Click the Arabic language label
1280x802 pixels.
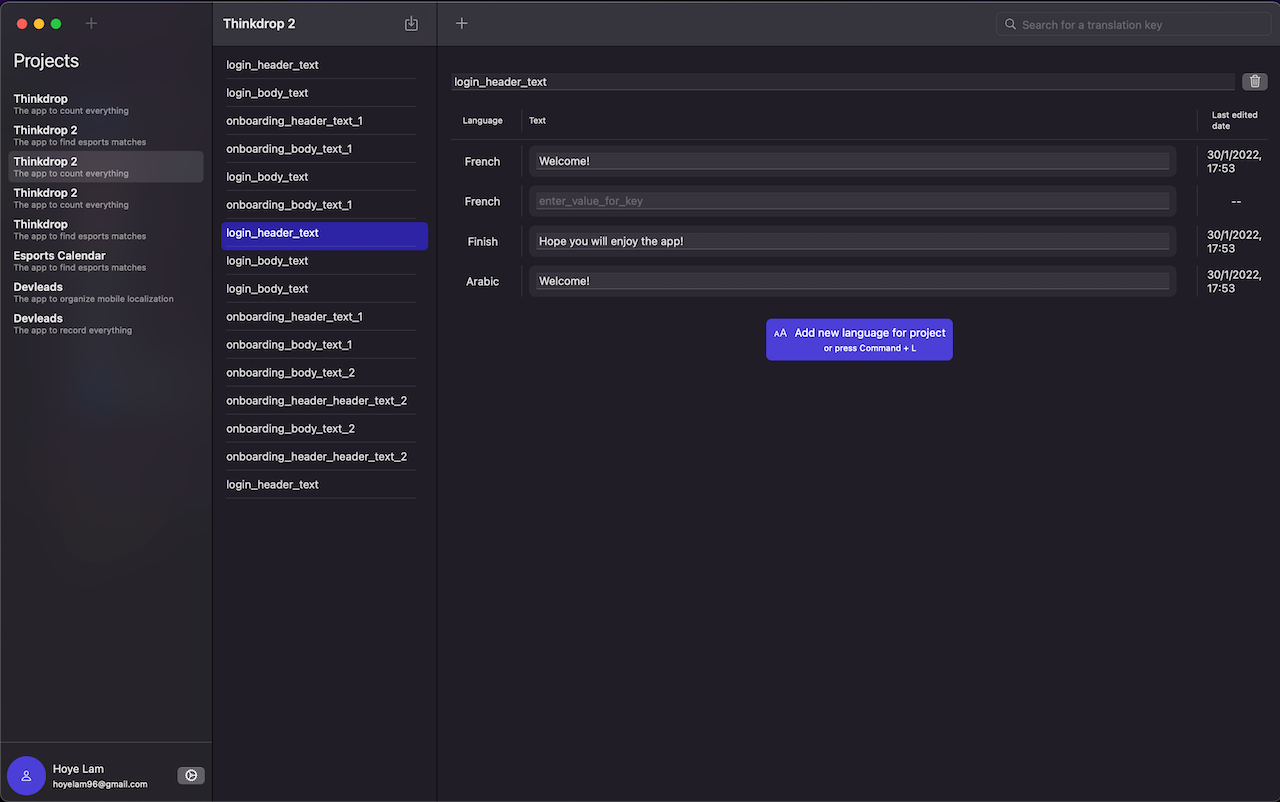pos(482,282)
